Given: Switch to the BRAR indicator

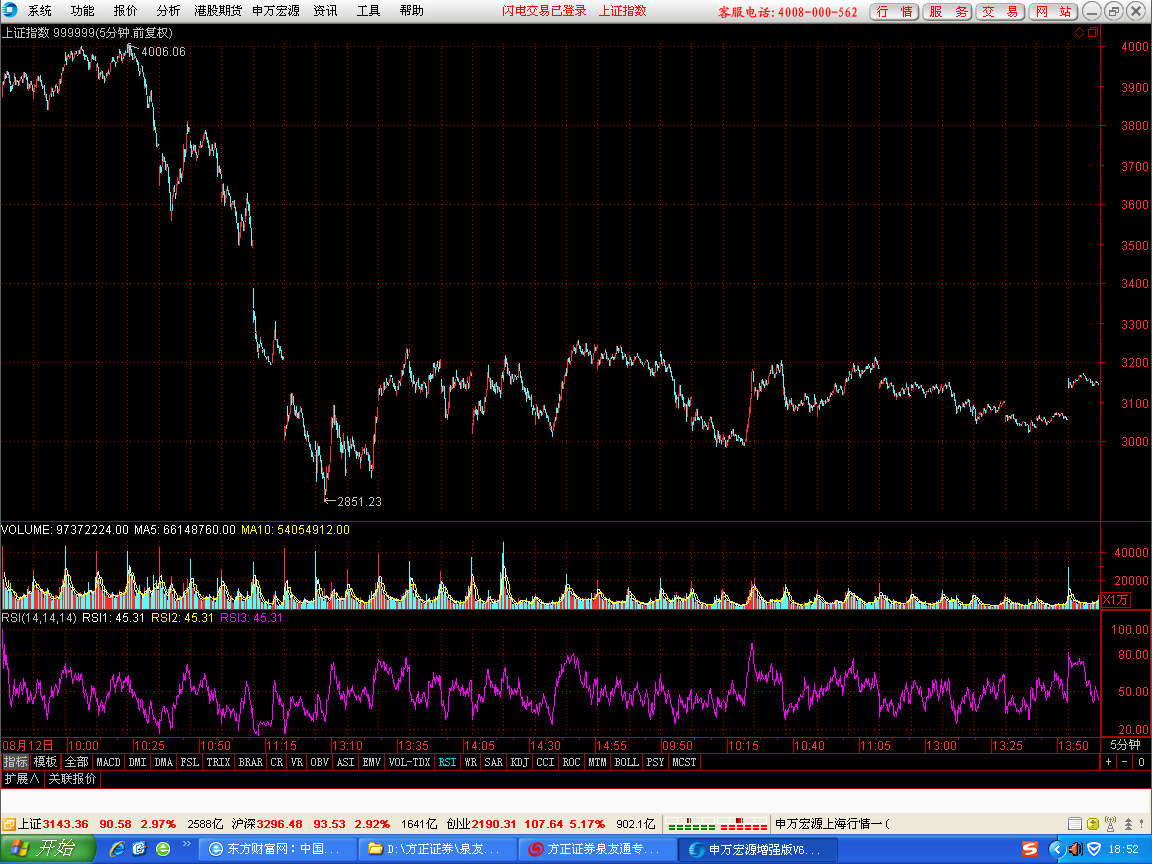Looking at the screenshot, I should 251,762.
